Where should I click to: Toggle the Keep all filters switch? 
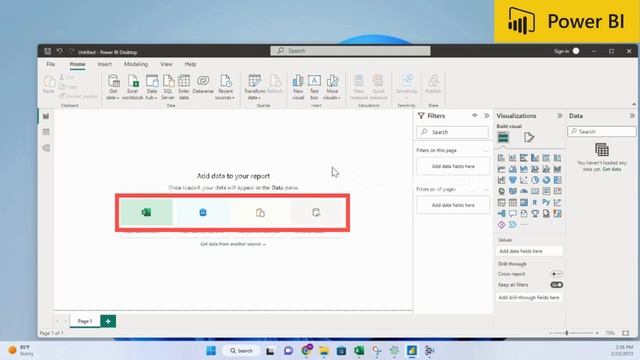[x=557, y=285]
